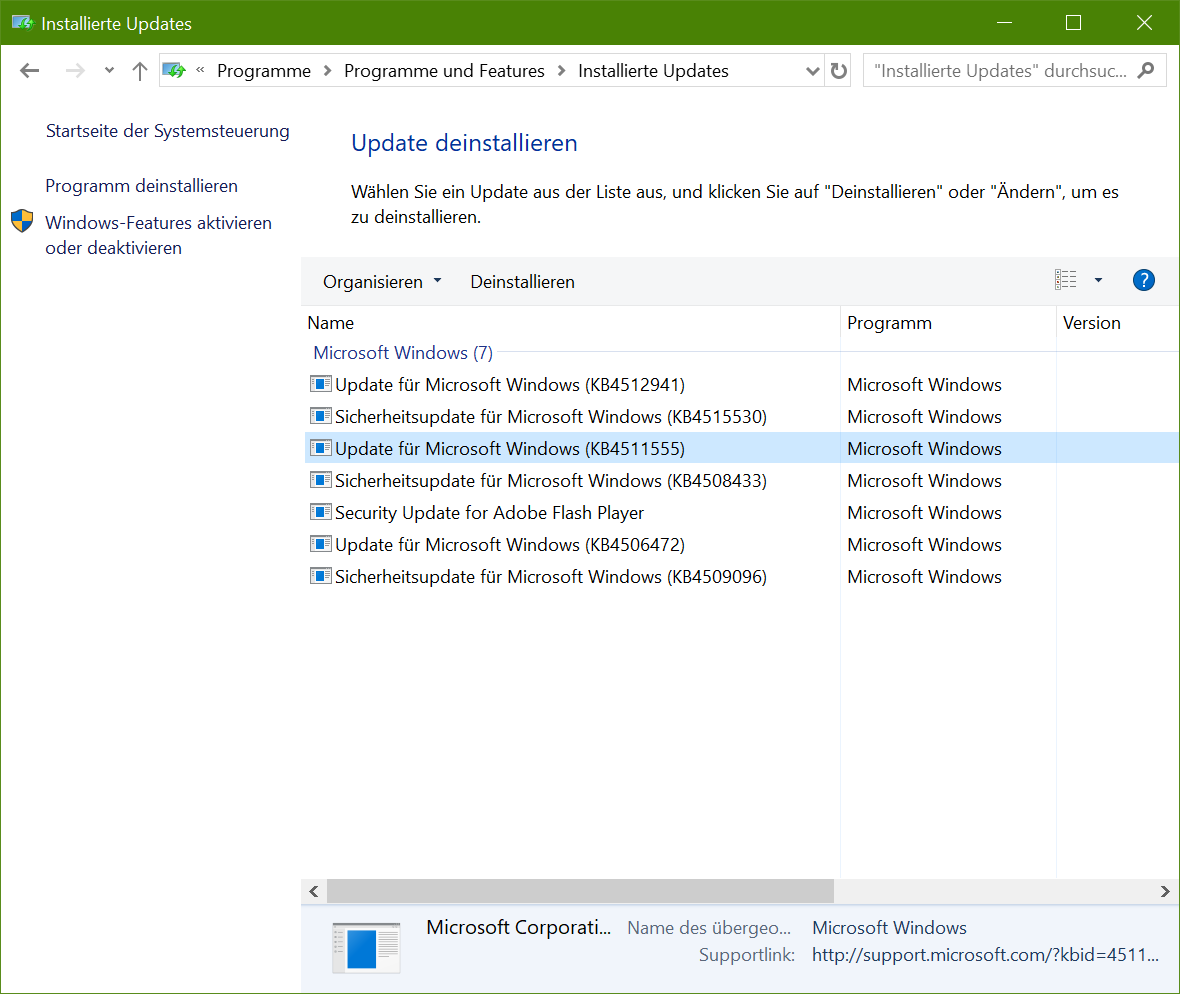Click the support.microsoft.com Supportlink URL
1180x994 pixels.
click(985, 955)
